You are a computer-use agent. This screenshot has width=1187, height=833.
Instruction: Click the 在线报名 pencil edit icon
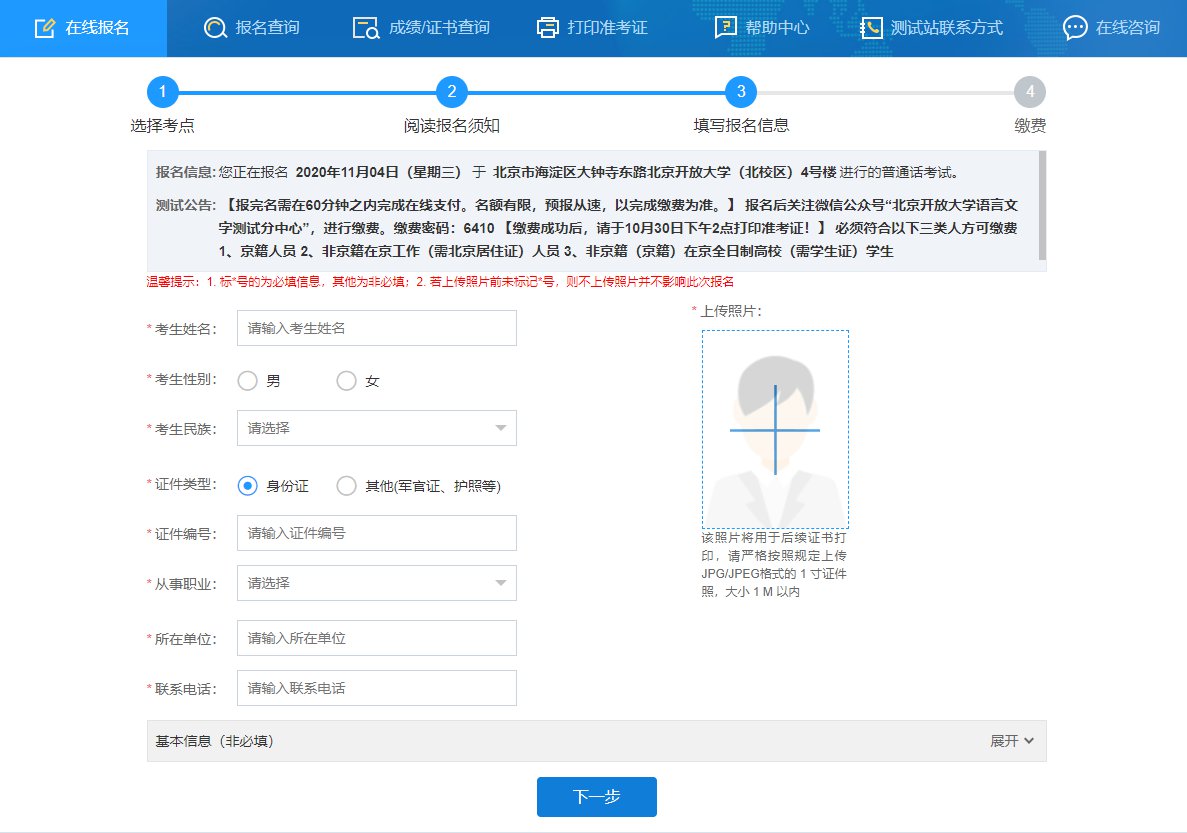(x=44, y=28)
